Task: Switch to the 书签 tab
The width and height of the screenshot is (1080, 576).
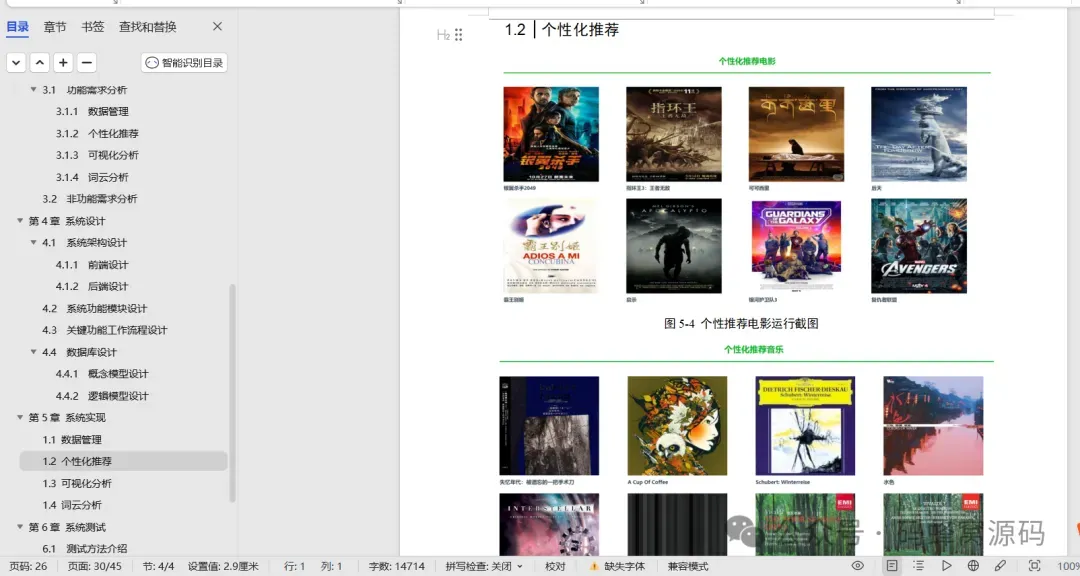Action: (x=93, y=27)
